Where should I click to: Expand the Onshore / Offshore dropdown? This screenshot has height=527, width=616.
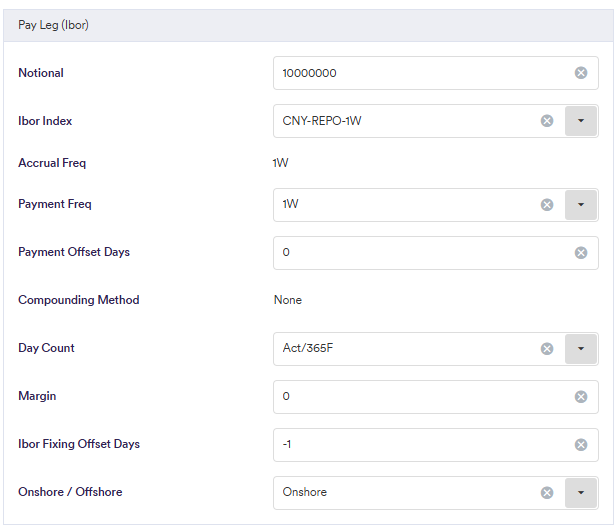pos(581,493)
